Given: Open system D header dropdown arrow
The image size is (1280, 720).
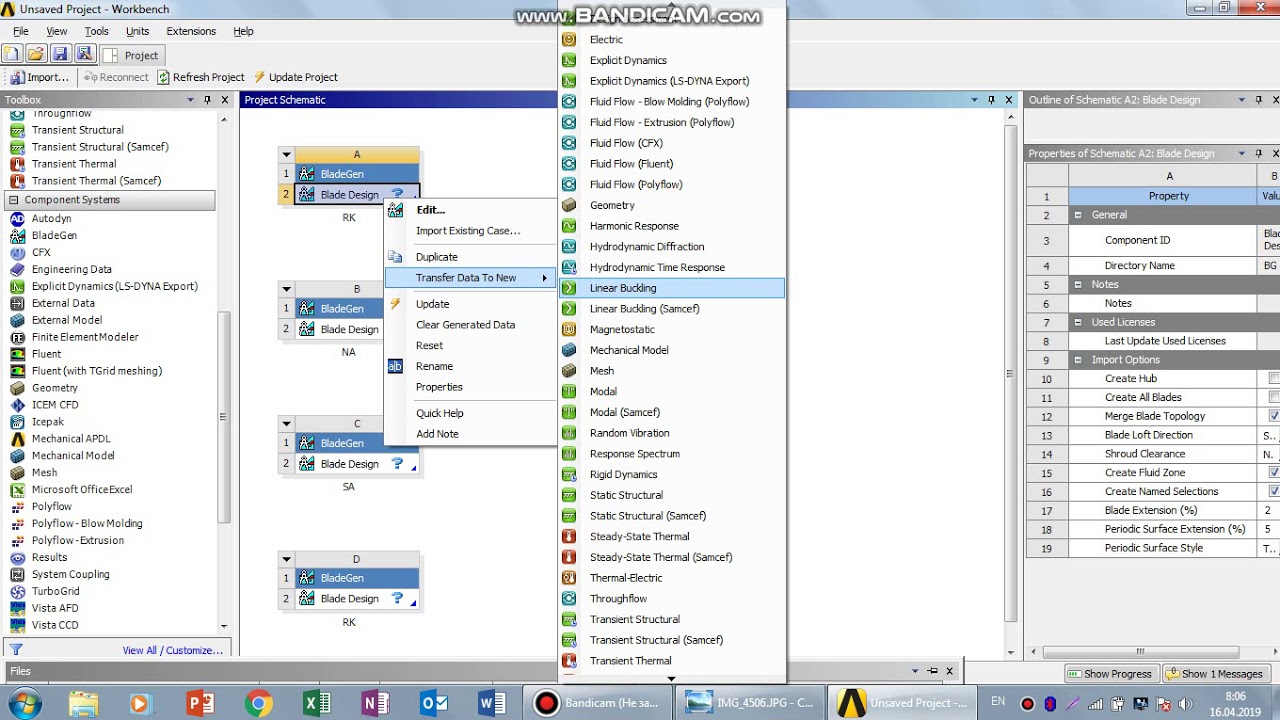Looking at the screenshot, I should [x=286, y=559].
